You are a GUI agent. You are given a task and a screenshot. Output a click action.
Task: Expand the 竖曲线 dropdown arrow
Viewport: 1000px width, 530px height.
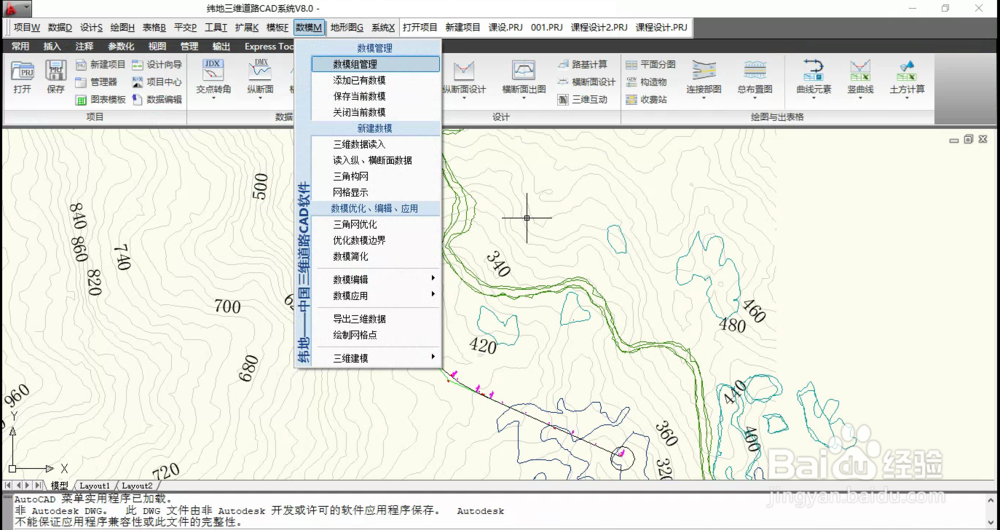click(x=860, y=98)
